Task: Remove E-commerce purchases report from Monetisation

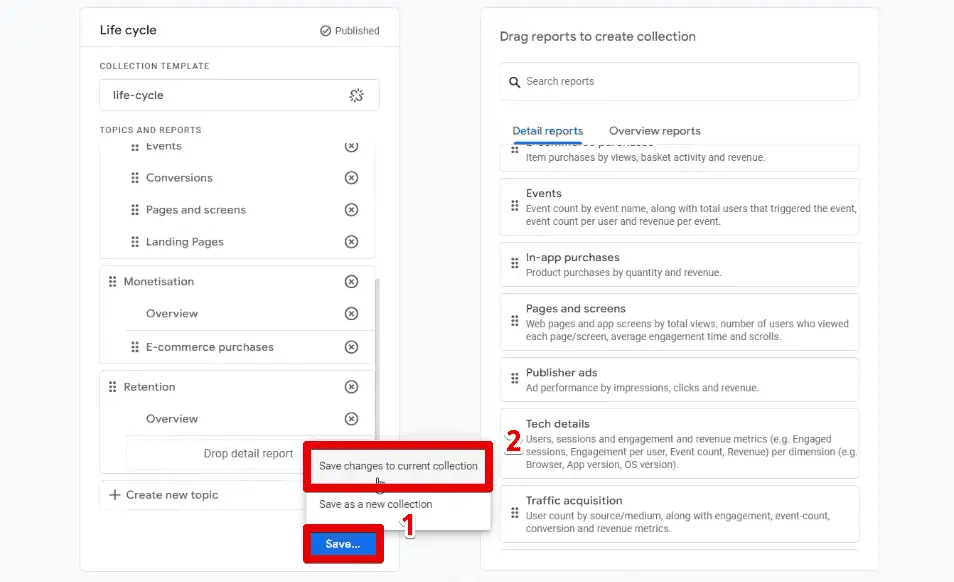Action: 351,347
